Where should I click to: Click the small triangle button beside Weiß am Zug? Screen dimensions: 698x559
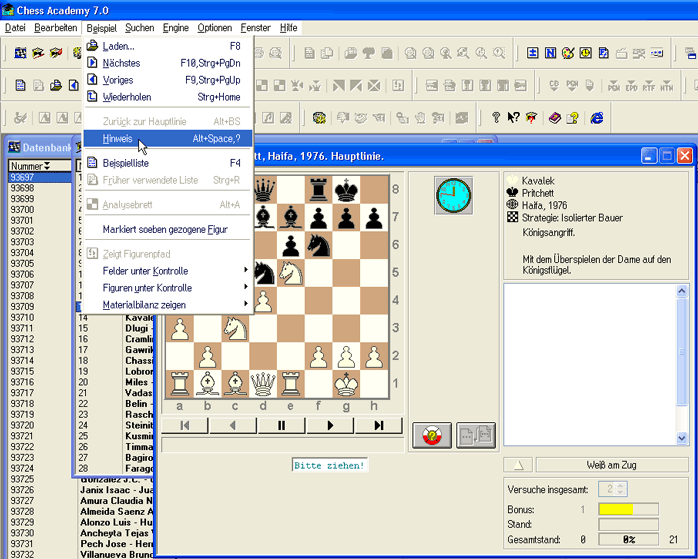pos(518,465)
